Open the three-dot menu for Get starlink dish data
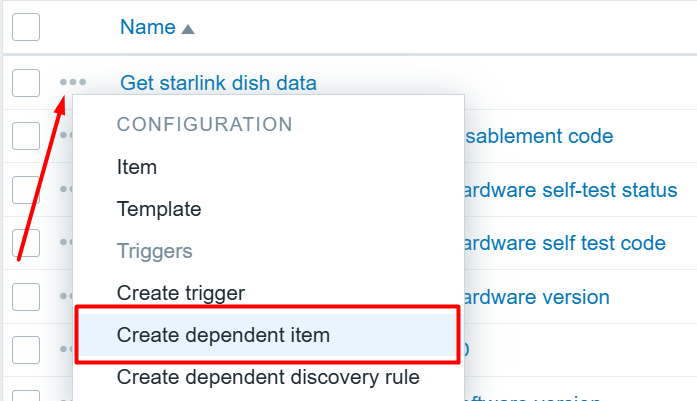The image size is (697, 401). click(x=73, y=82)
